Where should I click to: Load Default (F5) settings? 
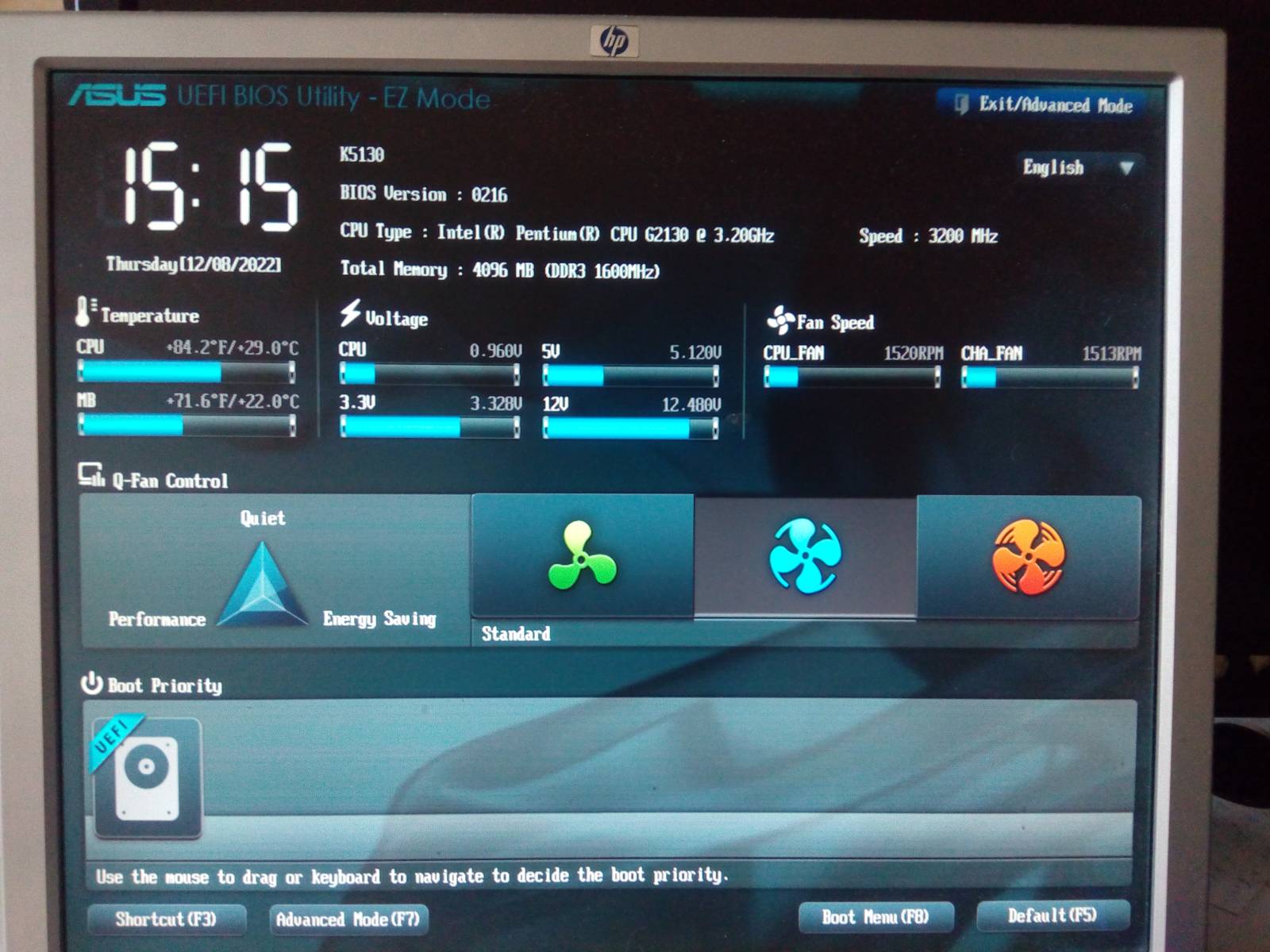[x=1053, y=916]
